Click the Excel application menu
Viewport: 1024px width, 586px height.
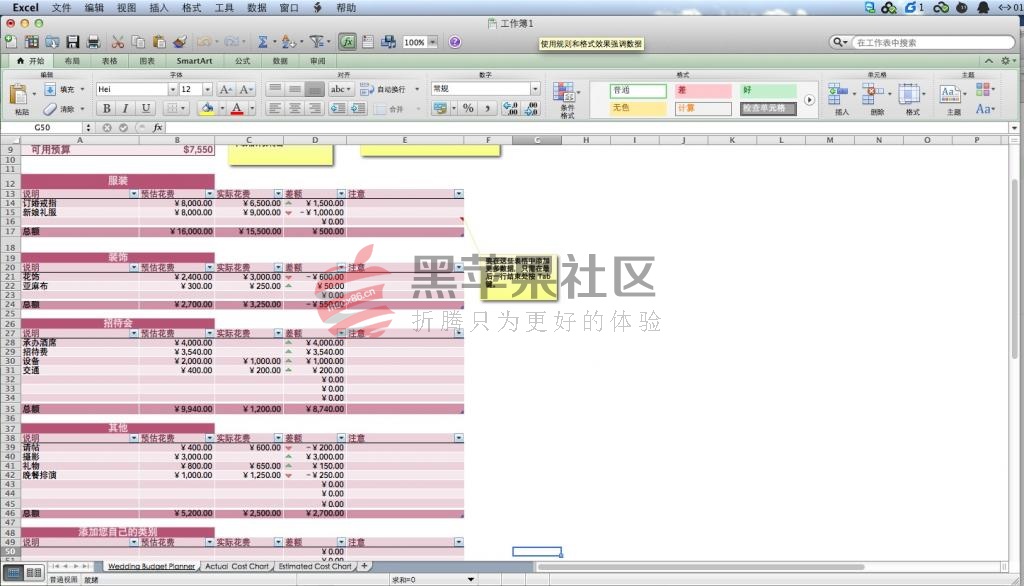[25, 8]
